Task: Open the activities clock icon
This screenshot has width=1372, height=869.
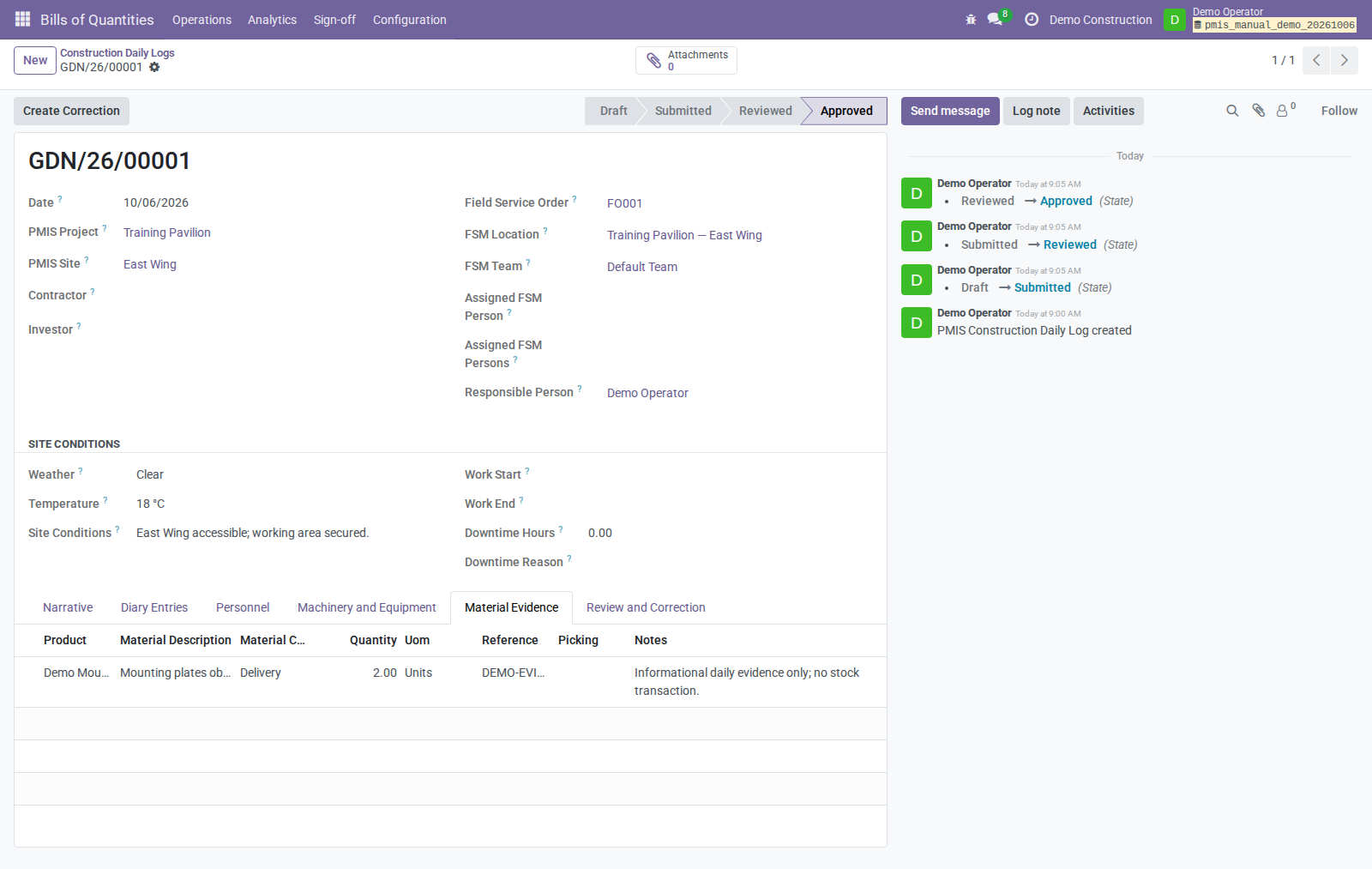Action: coord(1032,19)
